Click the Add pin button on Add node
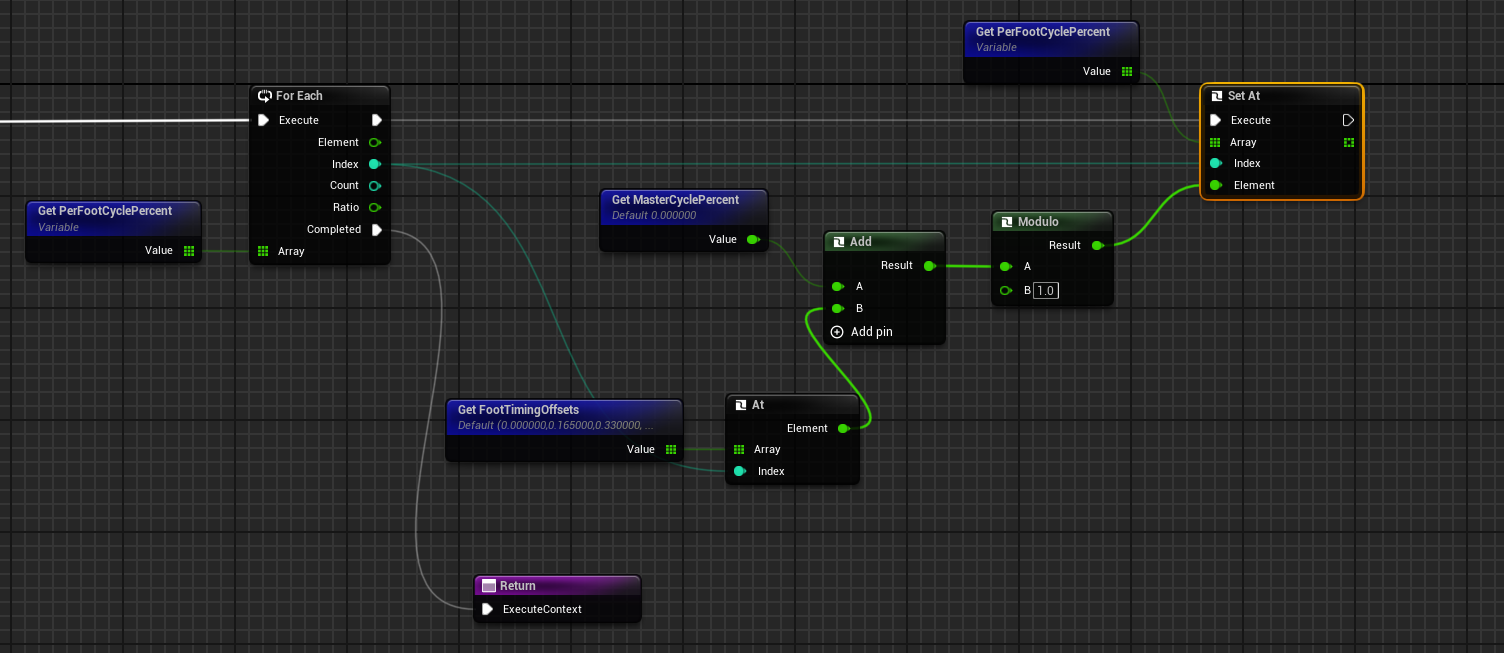Screen dimensions: 1504x653 coord(862,332)
